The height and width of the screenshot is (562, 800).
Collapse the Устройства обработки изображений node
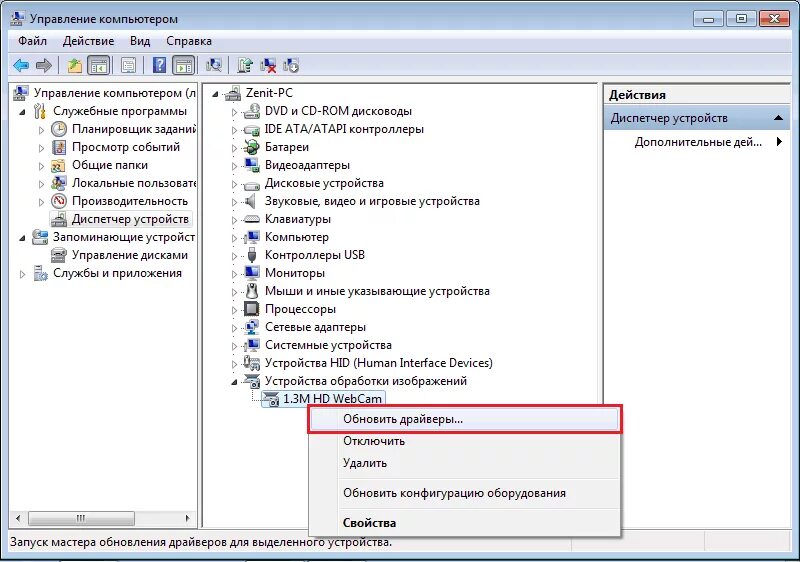234,382
